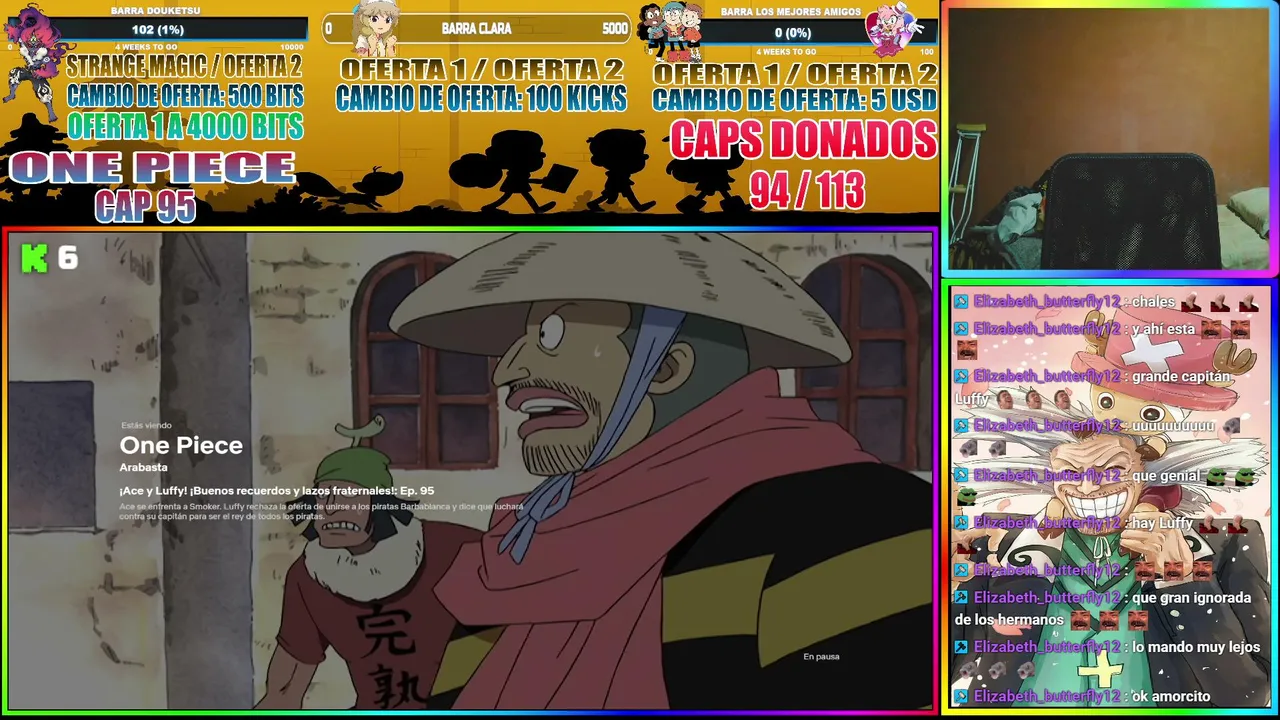This screenshot has width=1280, height=720.
Task: Click the username Elizabeth_butterfly12 on the 'hay Luffy' message
Action: click(x=1047, y=523)
